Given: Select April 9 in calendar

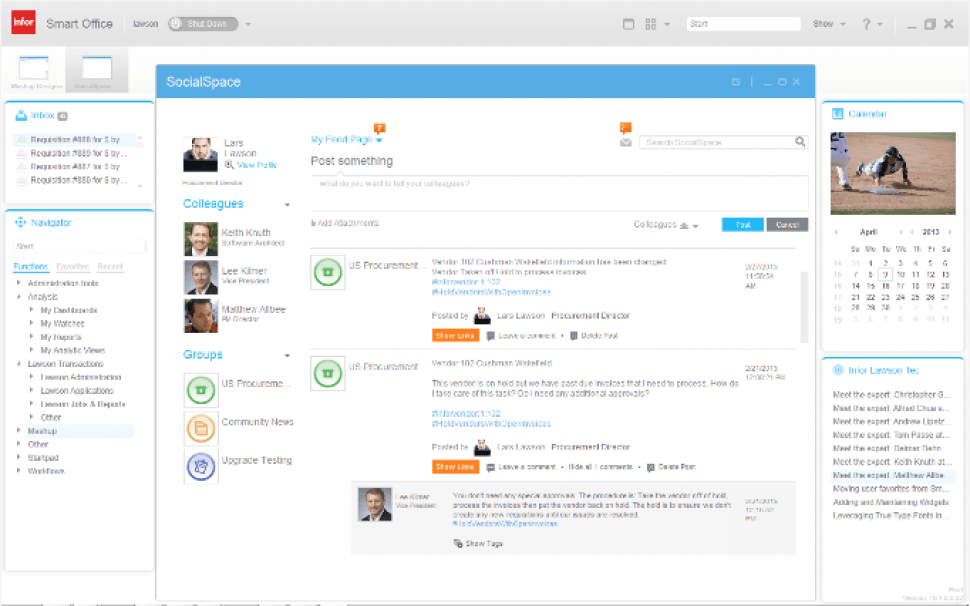Looking at the screenshot, I should click(x=885, y=275).
